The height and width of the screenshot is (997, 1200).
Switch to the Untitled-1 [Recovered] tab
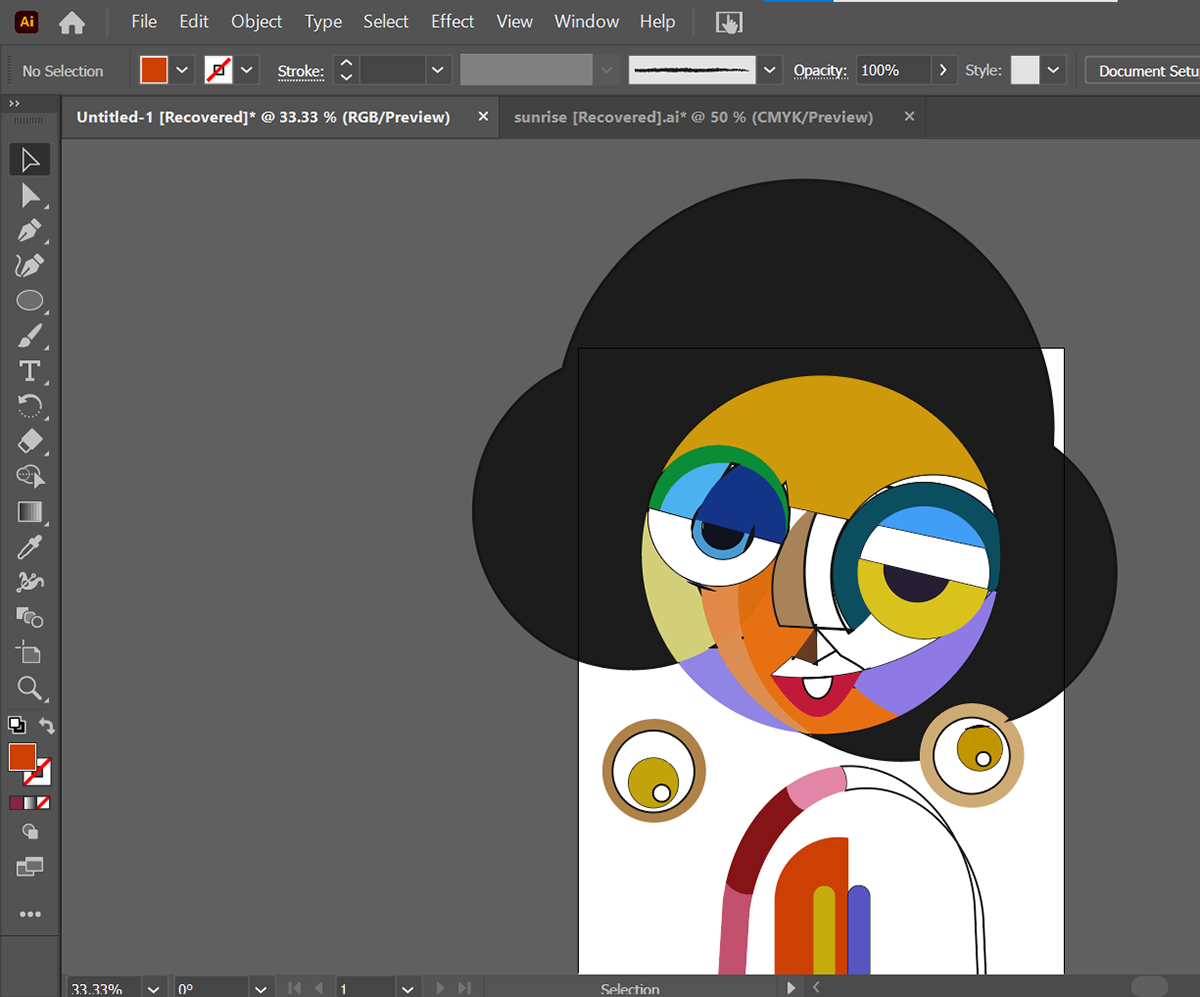263,117
